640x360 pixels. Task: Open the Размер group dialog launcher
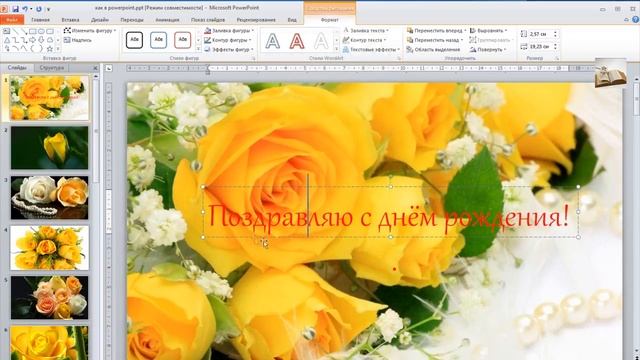[x=556, y=59]
